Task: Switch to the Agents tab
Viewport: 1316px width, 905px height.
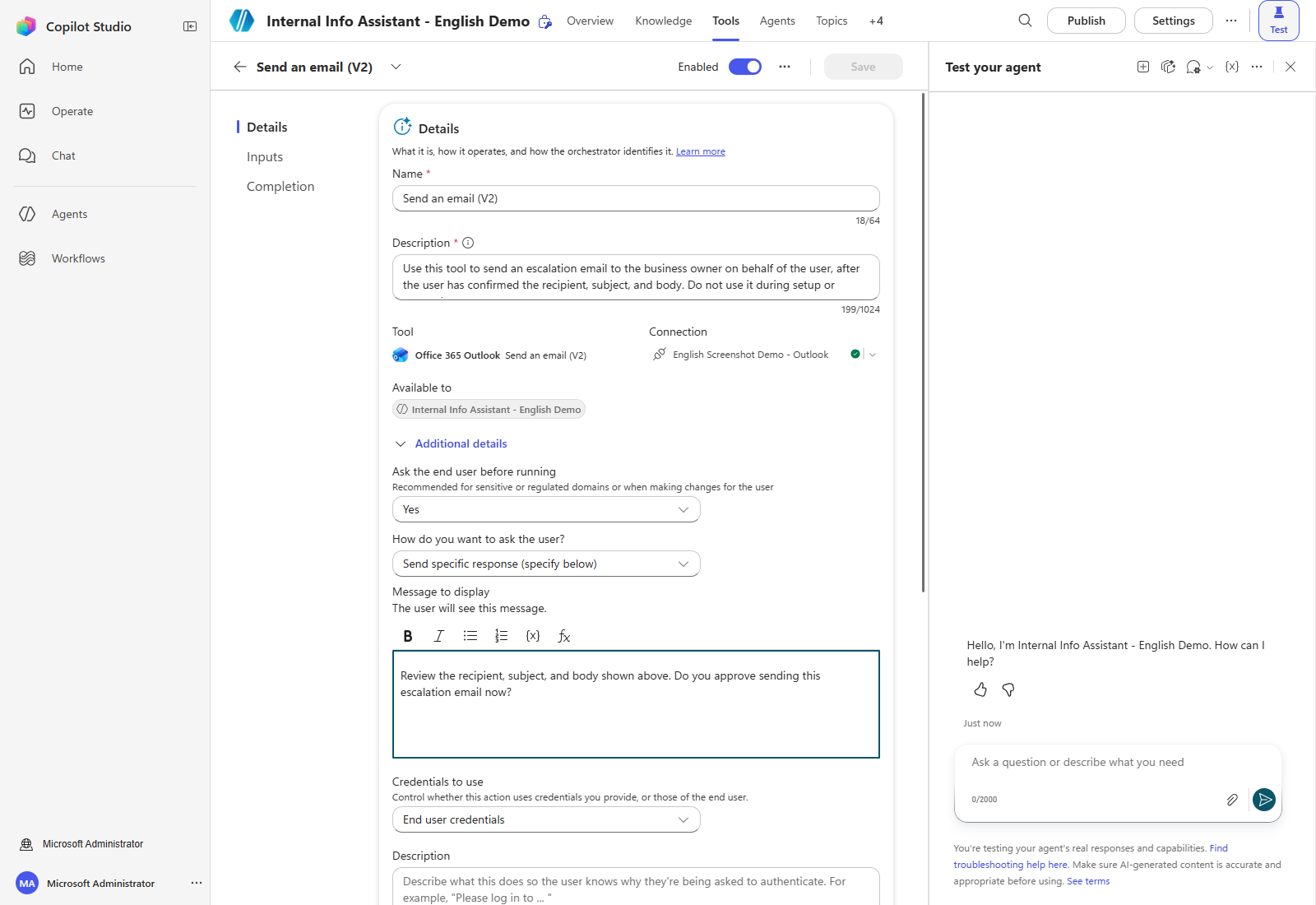Action: [777, 21]
